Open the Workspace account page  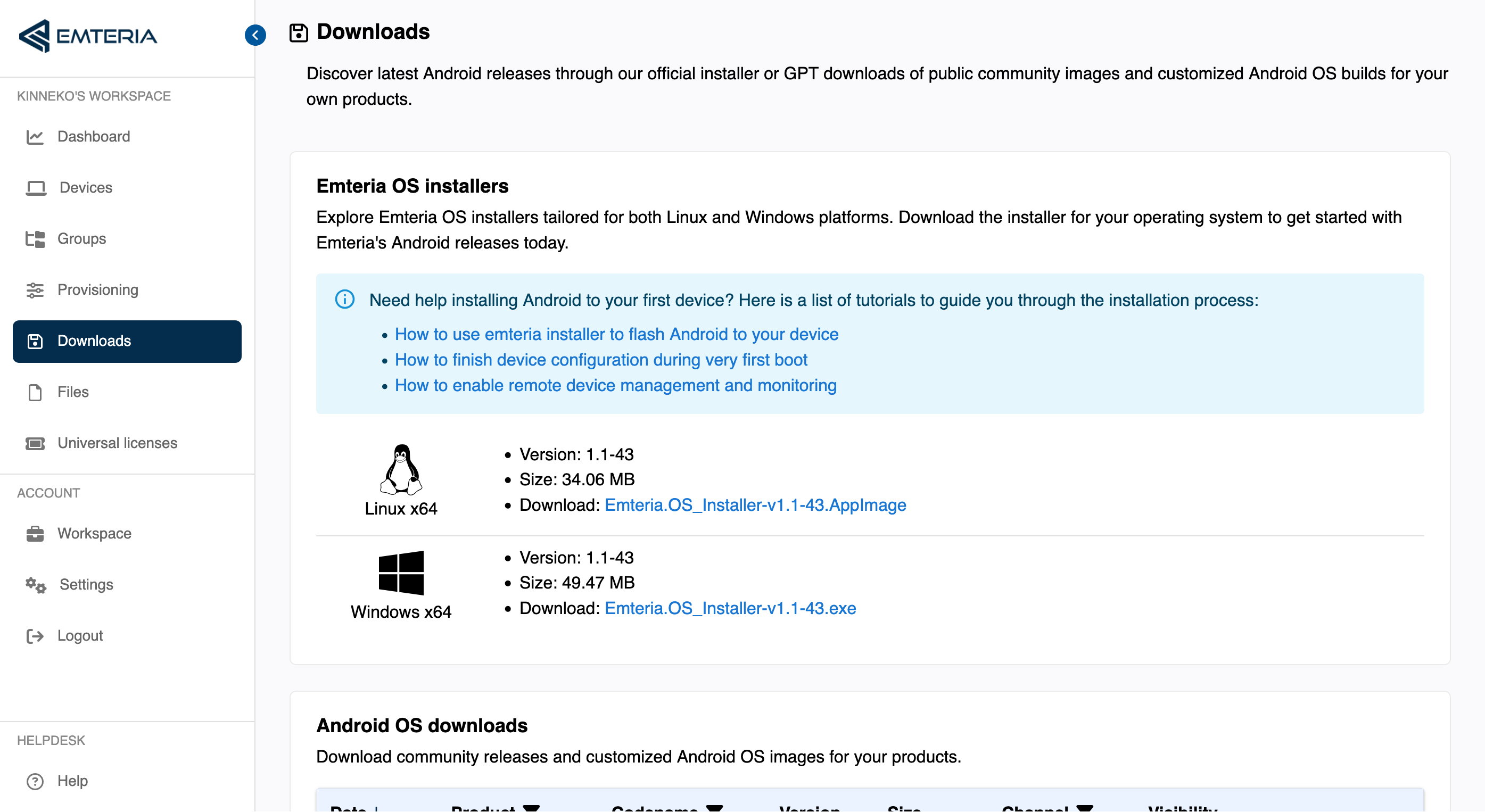[127, 534]
